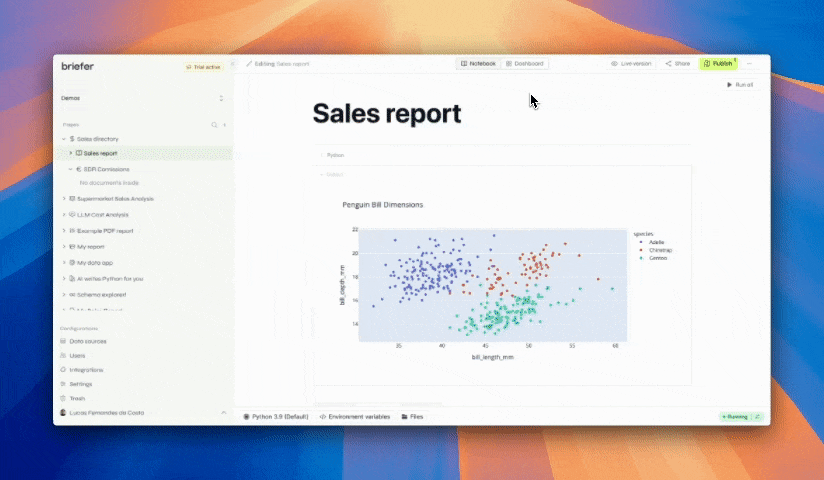
Task: Click the notebook icon of Sales report
Action: tap(79, 153)
